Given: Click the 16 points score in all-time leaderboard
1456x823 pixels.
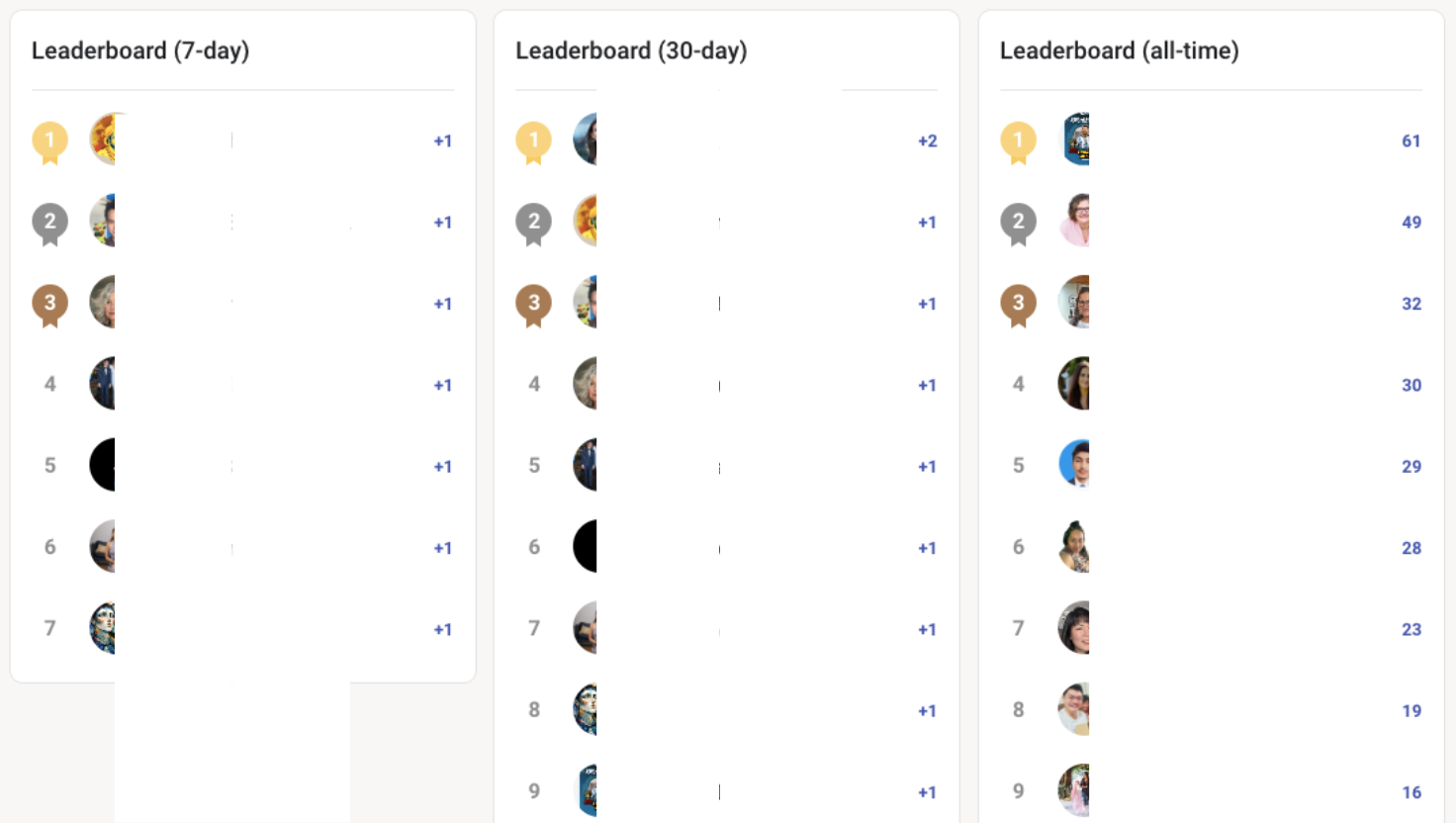Looking at the screenshot, I should [x=1410, y=792].
